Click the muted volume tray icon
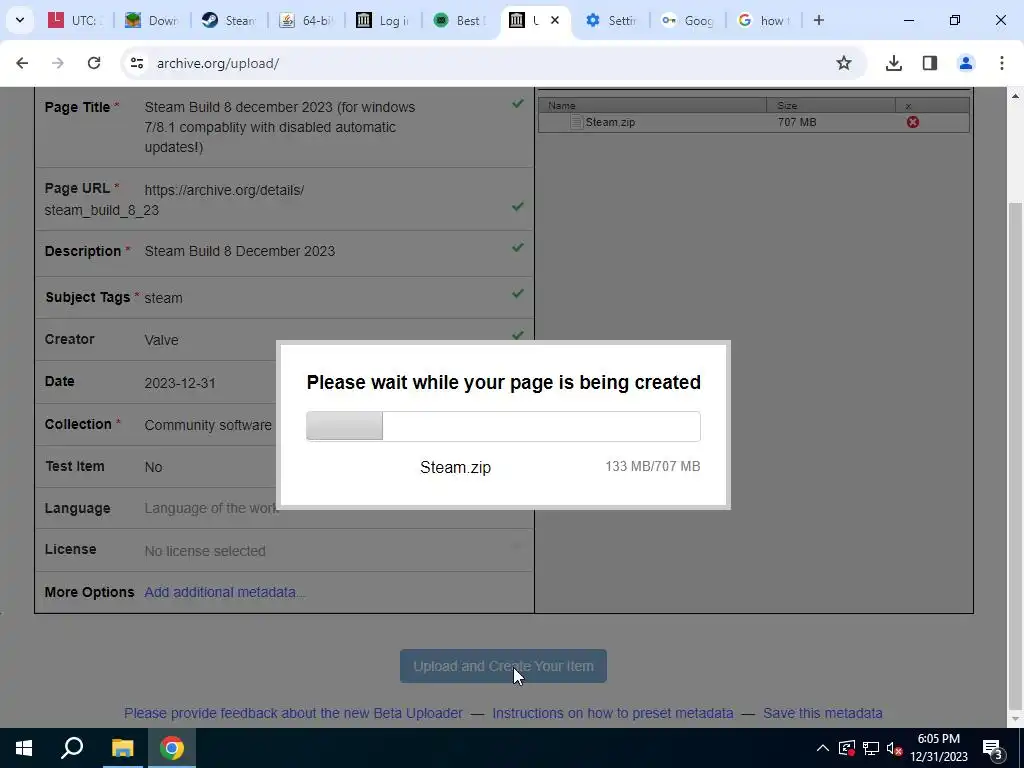Image resolution: width=1024 pixels, height=768 pixels. (895, 748)
